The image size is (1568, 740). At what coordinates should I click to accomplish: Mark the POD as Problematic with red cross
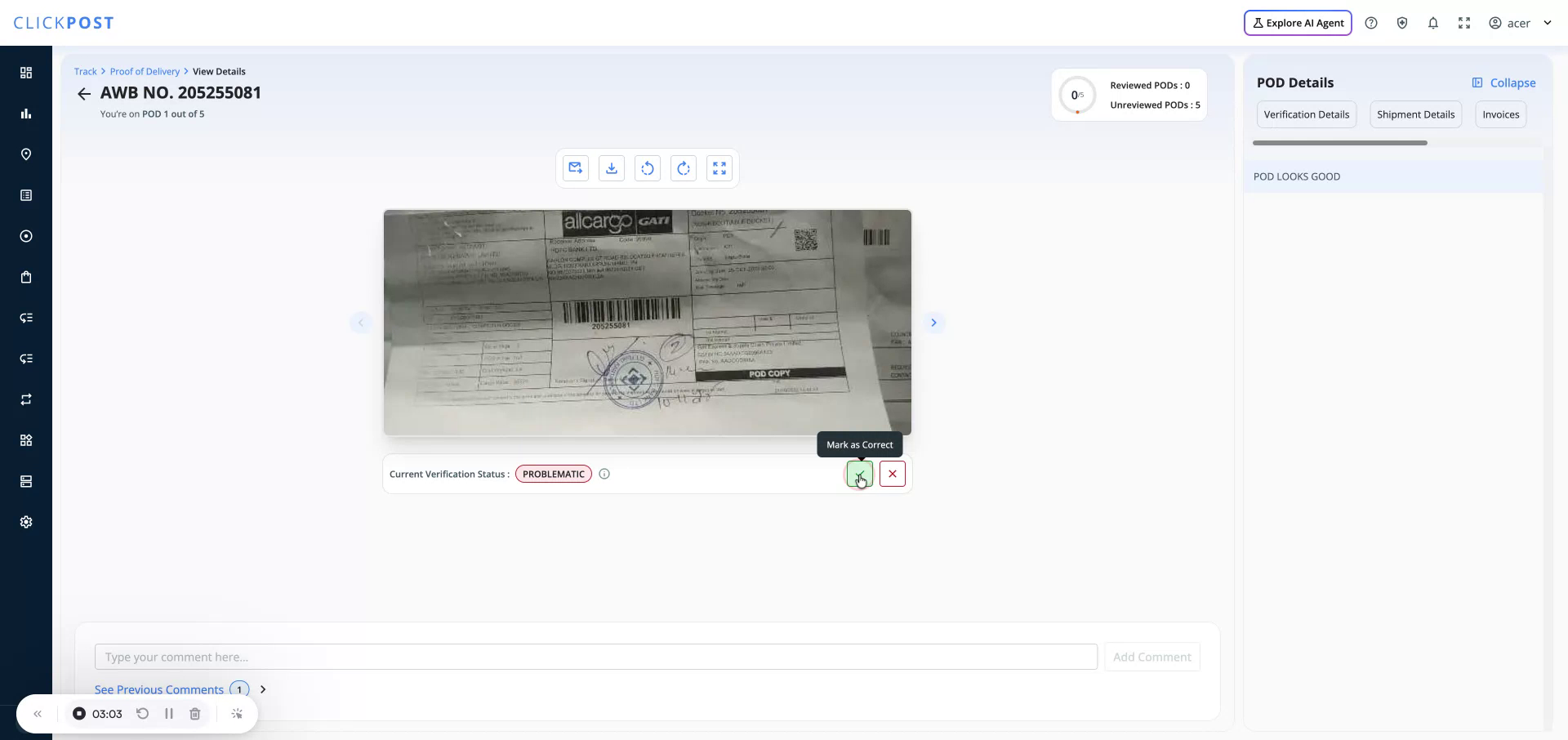click(892, 474)
